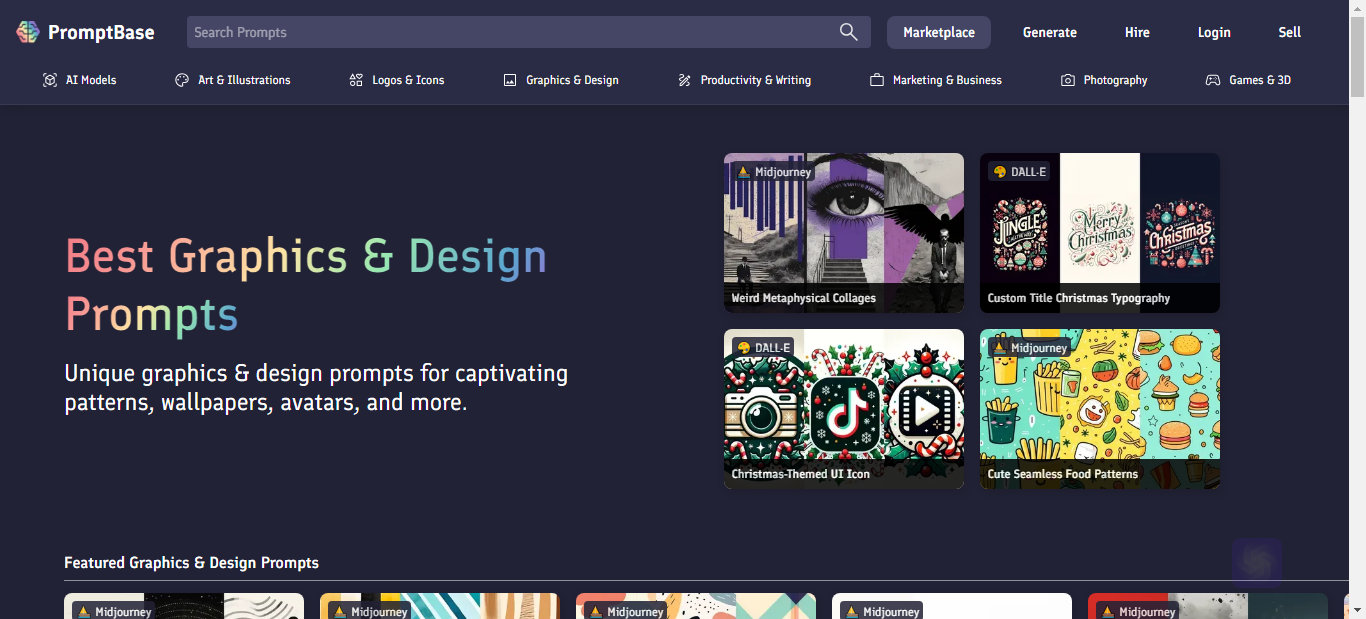Open Cute Seamless Food Patterns thumbnail
The image size is (1366, 619).
[x=1100, y=409]
